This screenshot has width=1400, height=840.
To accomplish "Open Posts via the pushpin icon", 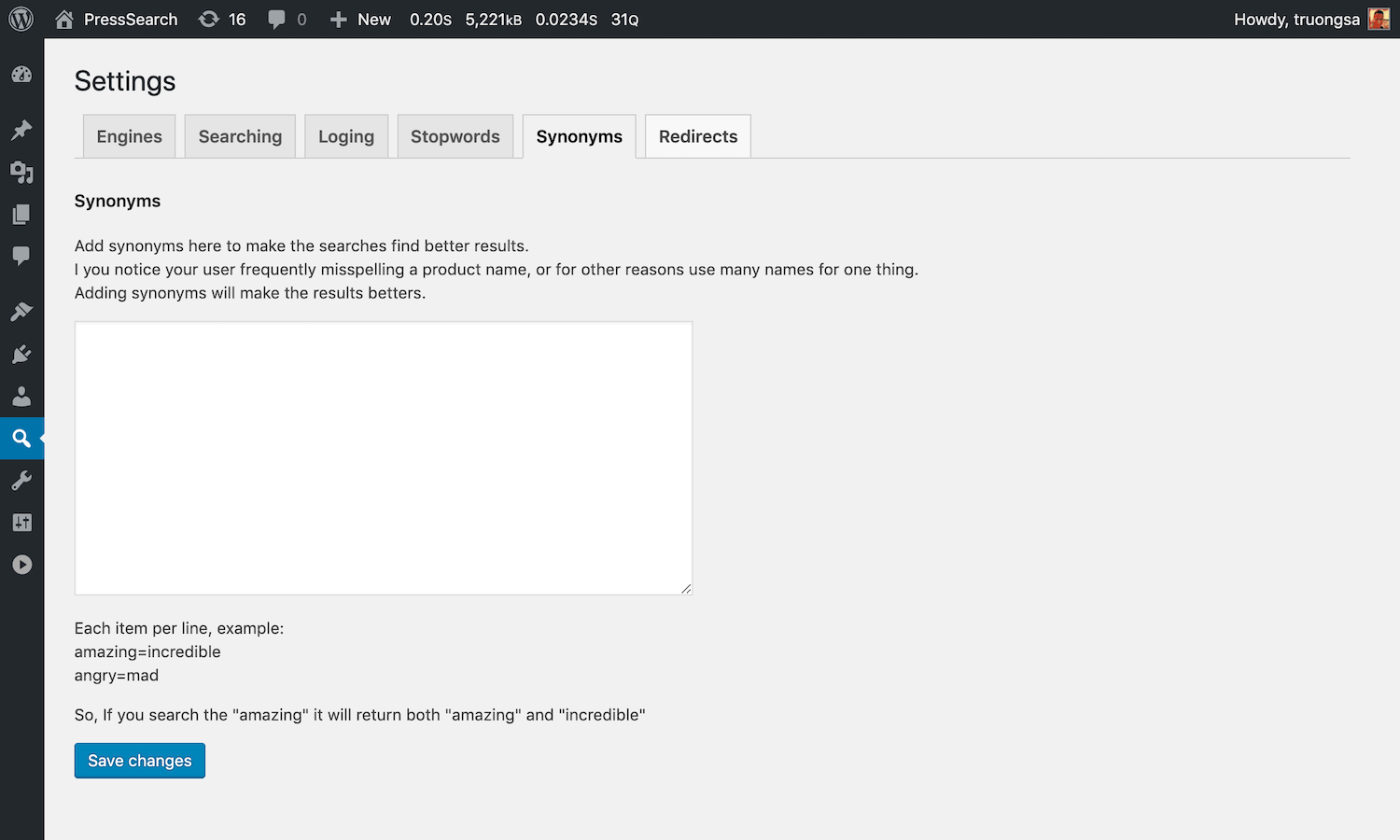I will pos(21,130).
